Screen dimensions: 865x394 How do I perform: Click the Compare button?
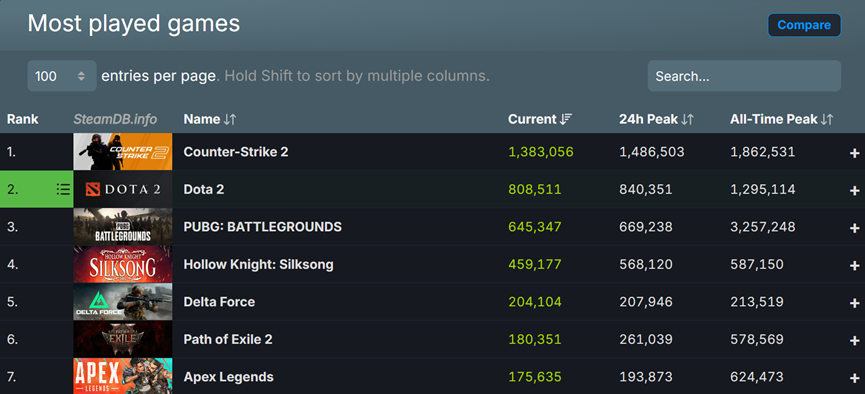point(804,25)
